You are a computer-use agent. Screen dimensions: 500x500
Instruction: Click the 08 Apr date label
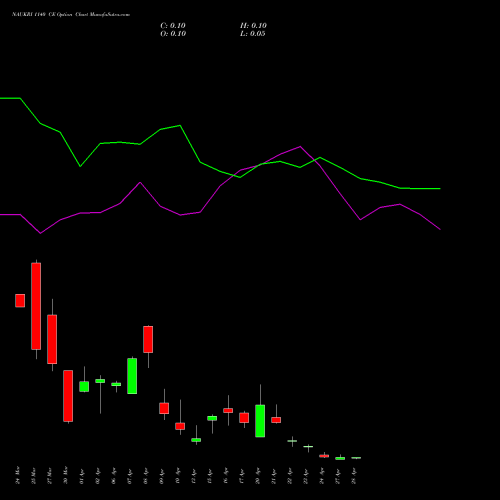146,476
